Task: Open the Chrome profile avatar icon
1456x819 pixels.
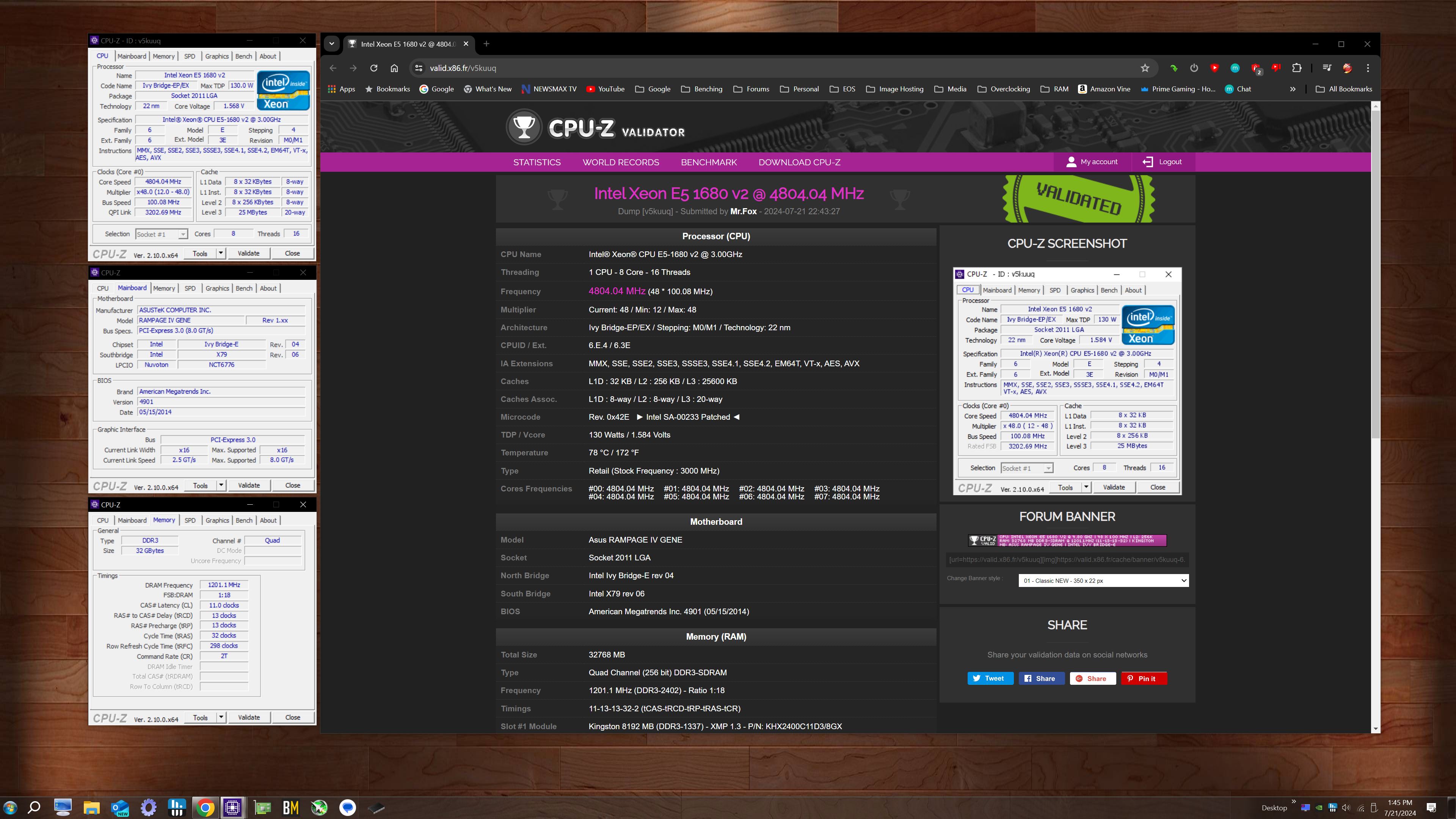Action: 1347,68
